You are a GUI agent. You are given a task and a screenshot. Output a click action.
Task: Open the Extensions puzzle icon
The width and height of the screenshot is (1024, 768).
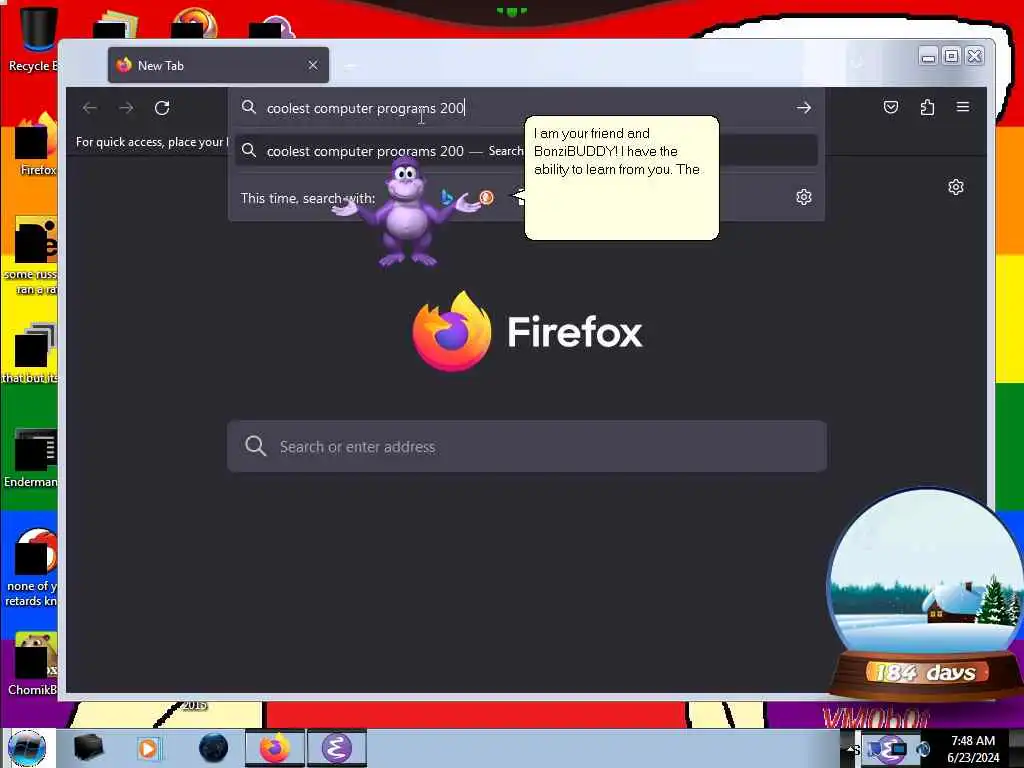[927, 107]
